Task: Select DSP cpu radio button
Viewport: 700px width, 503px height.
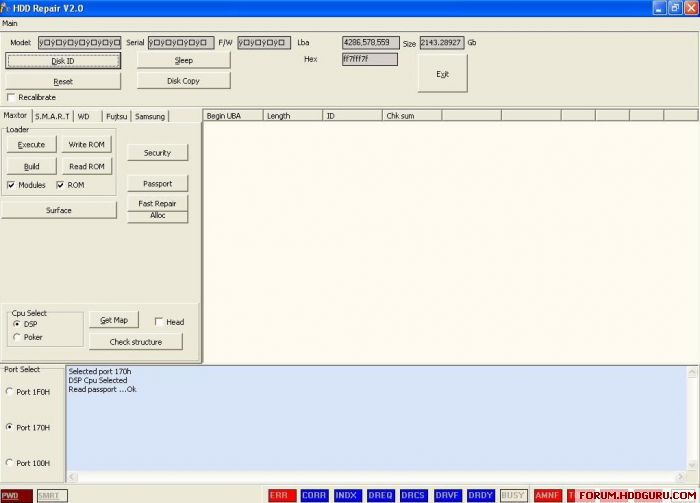Action: pos(17,324)
